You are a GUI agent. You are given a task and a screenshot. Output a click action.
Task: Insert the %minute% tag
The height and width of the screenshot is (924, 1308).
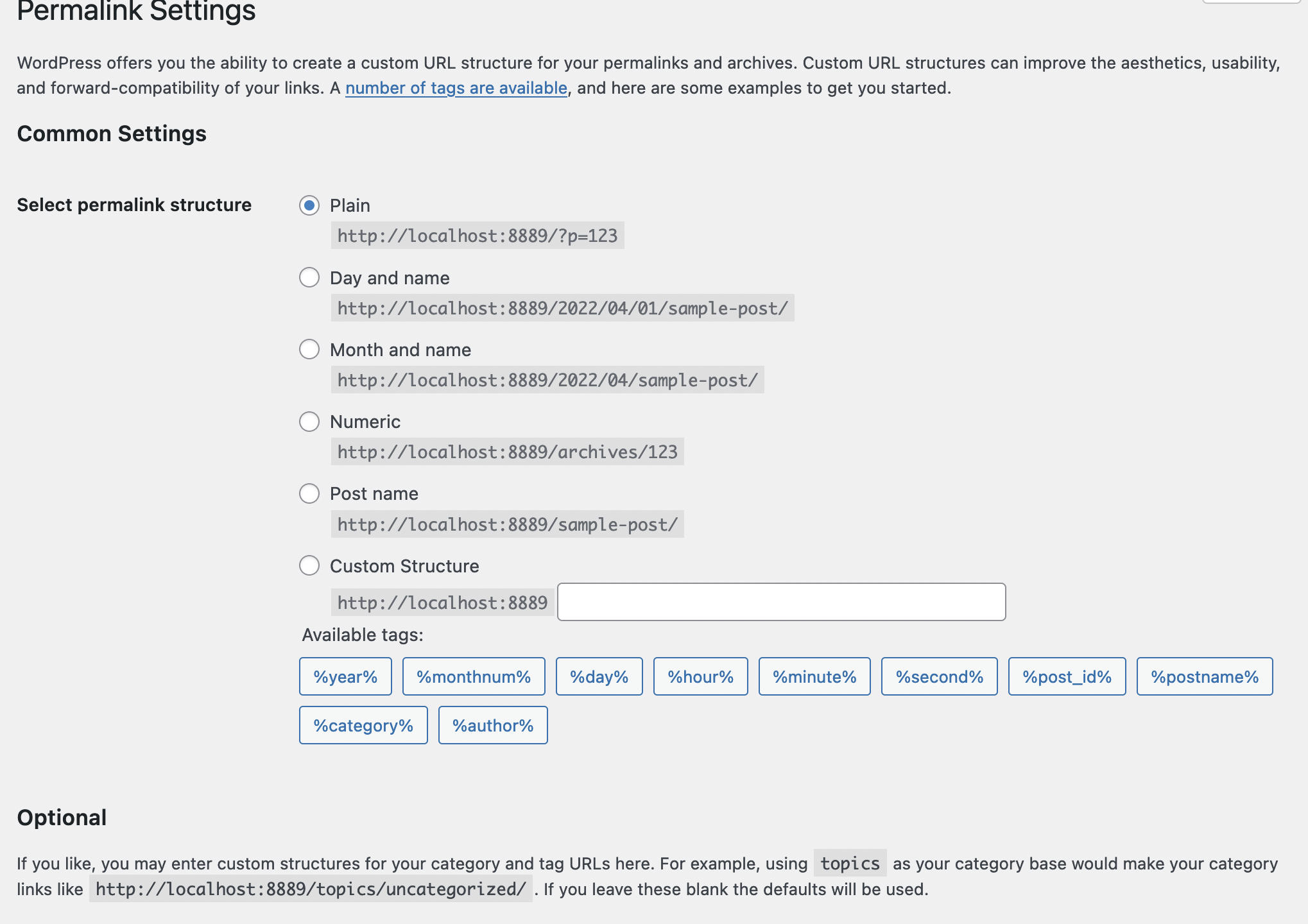(x=814, y=676)
